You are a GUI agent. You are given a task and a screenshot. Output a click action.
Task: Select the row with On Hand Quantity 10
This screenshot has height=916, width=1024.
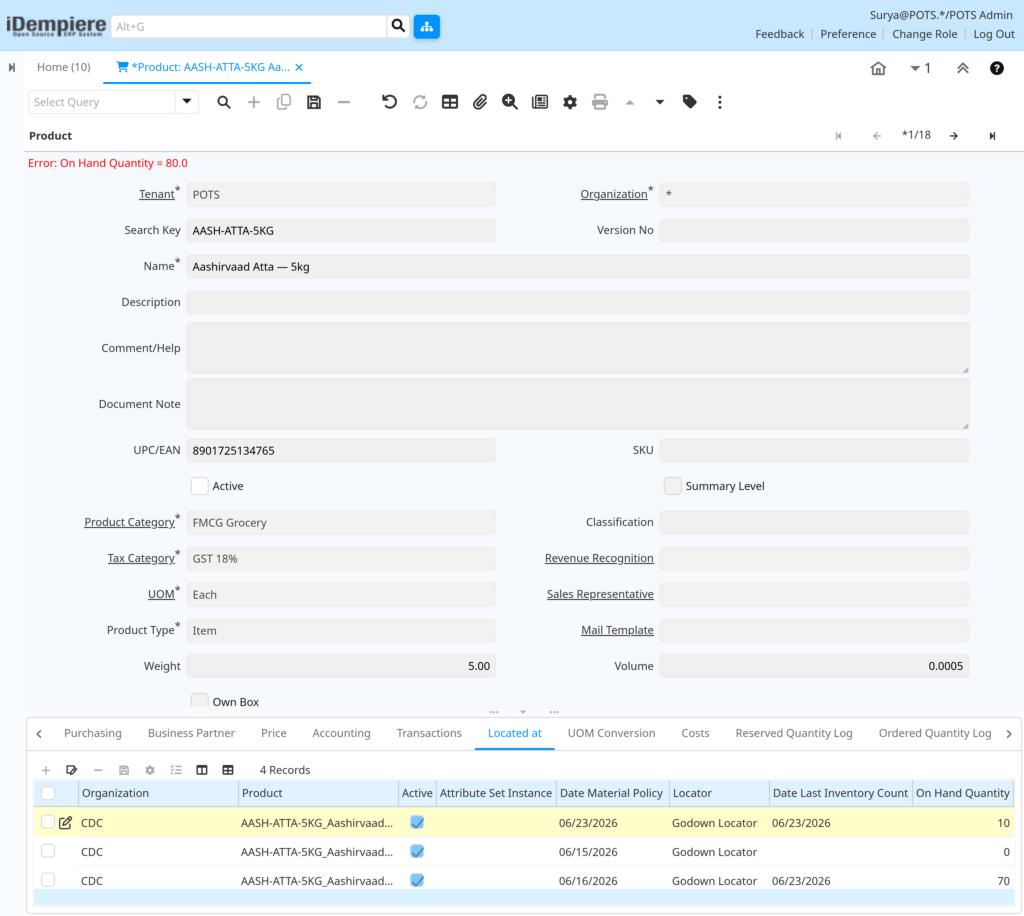tap(48, 822)
